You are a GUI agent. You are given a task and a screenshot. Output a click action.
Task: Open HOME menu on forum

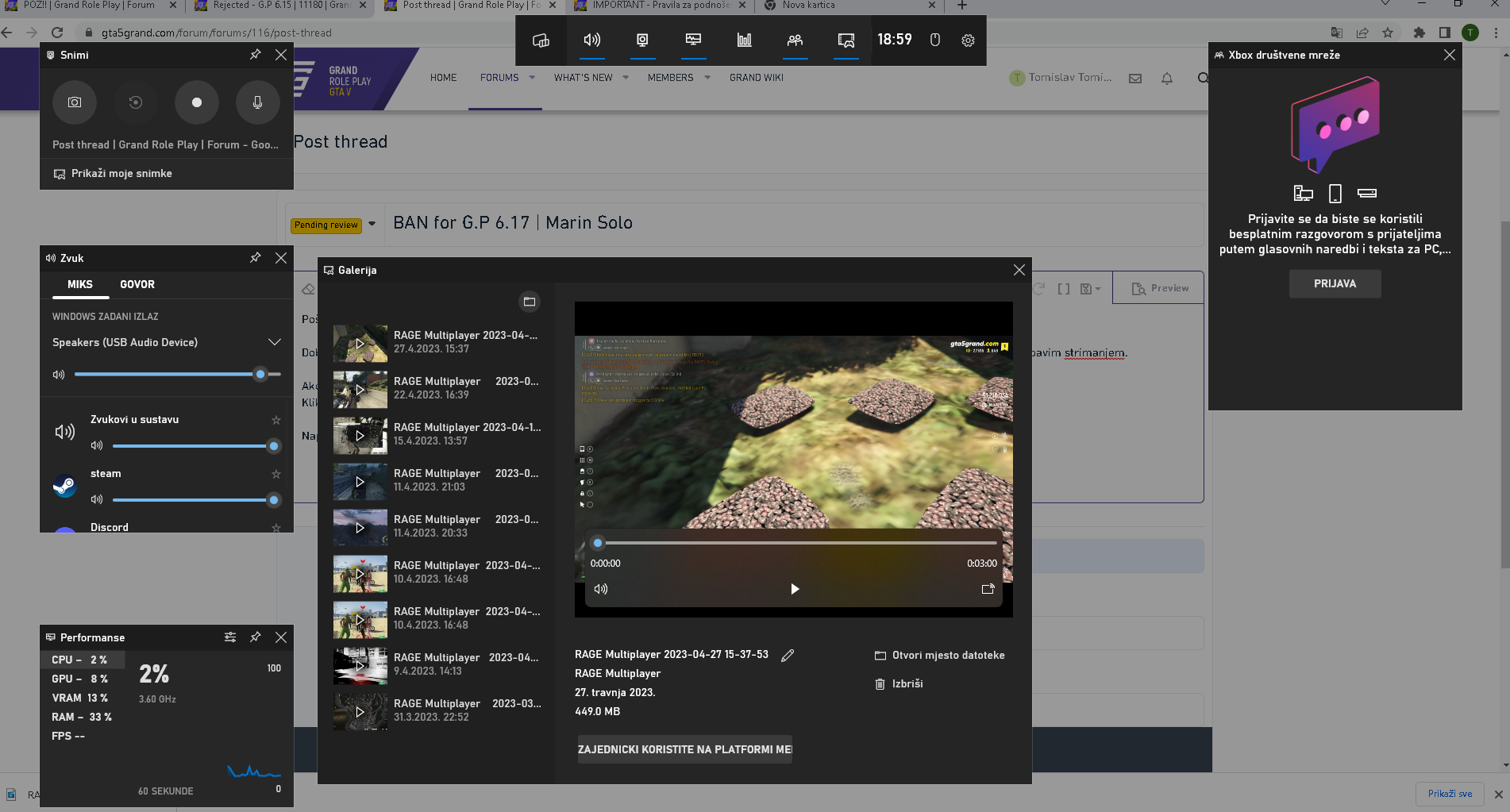tap(443, 78)
